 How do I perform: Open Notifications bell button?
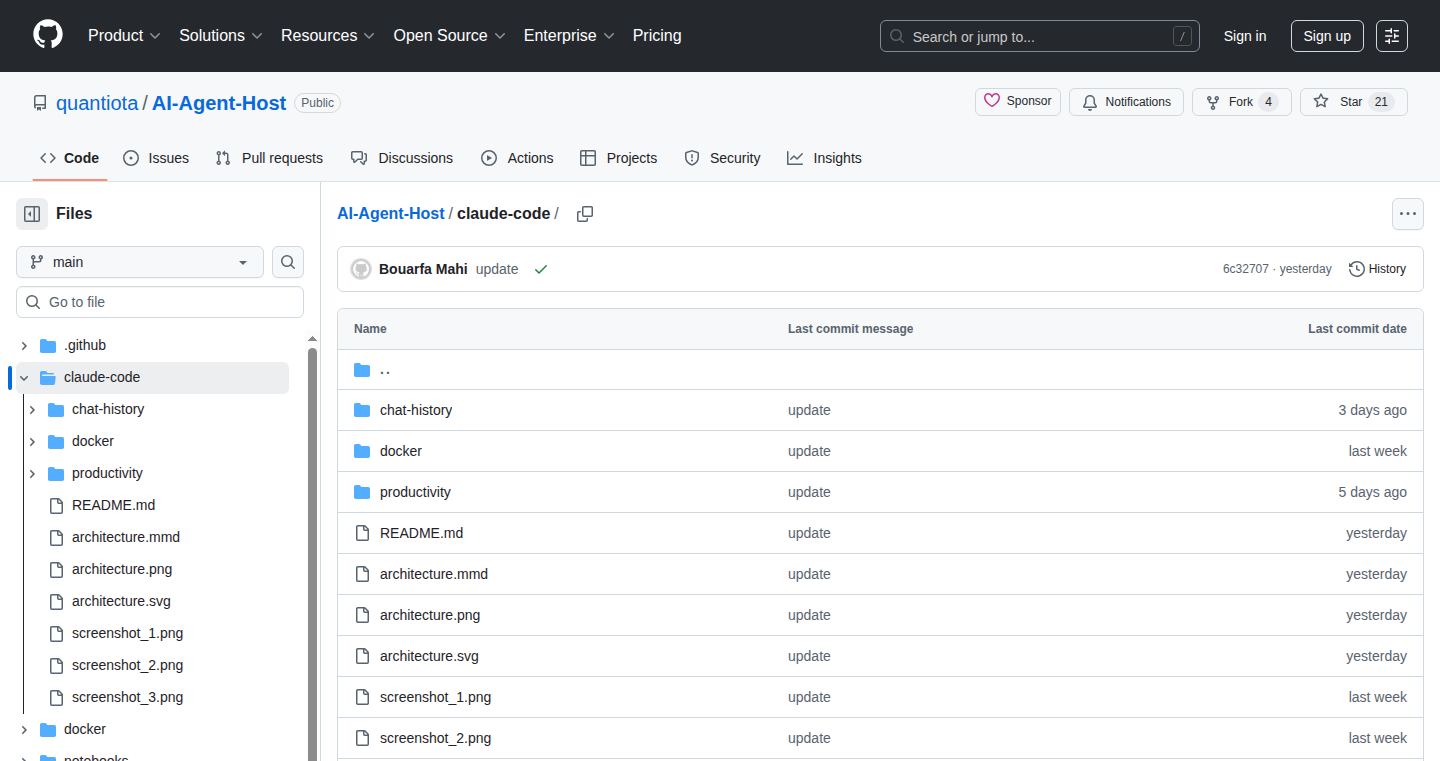coord(1126,102)
